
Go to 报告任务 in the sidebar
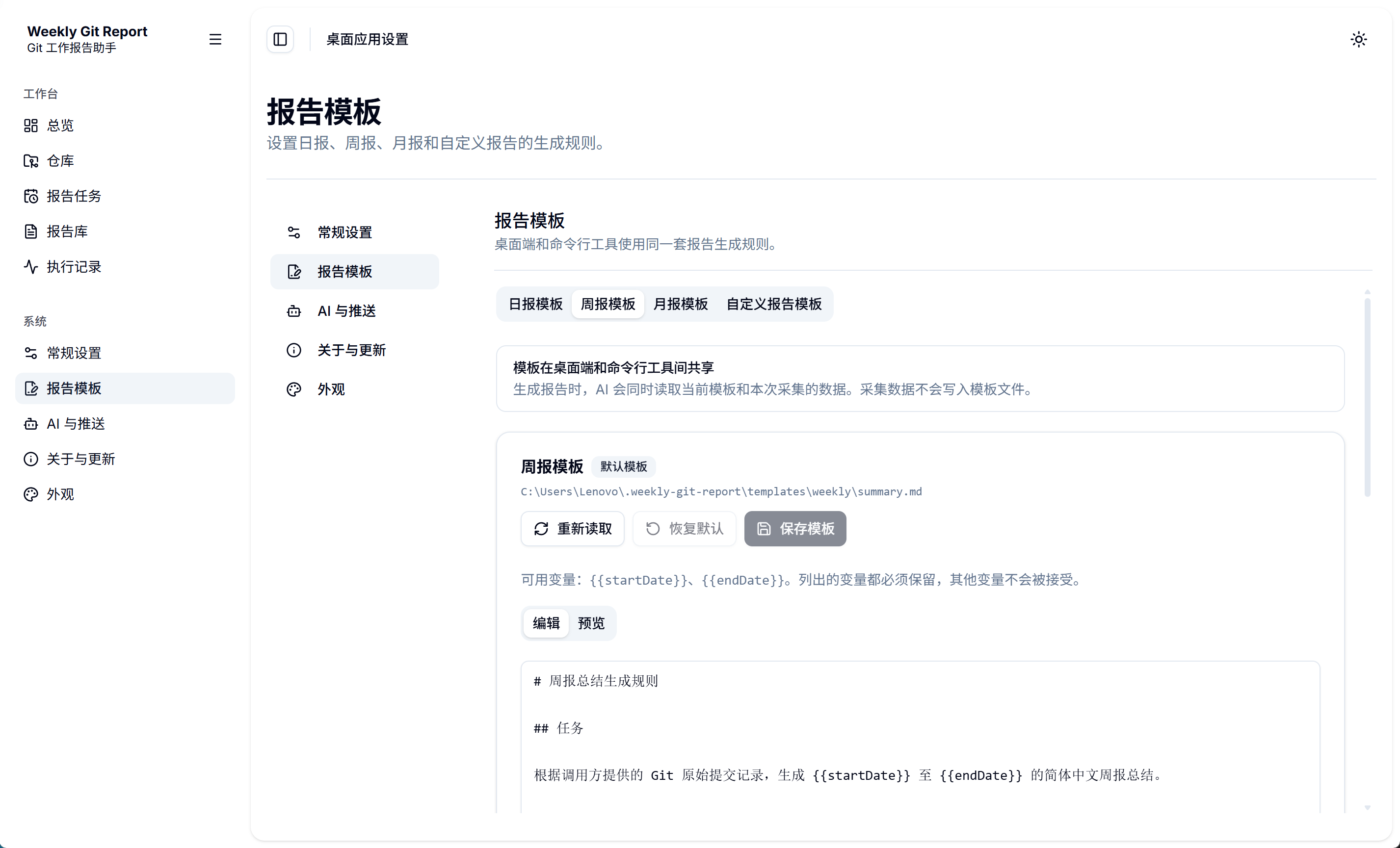pyautogui.click(x=125, y=196)
